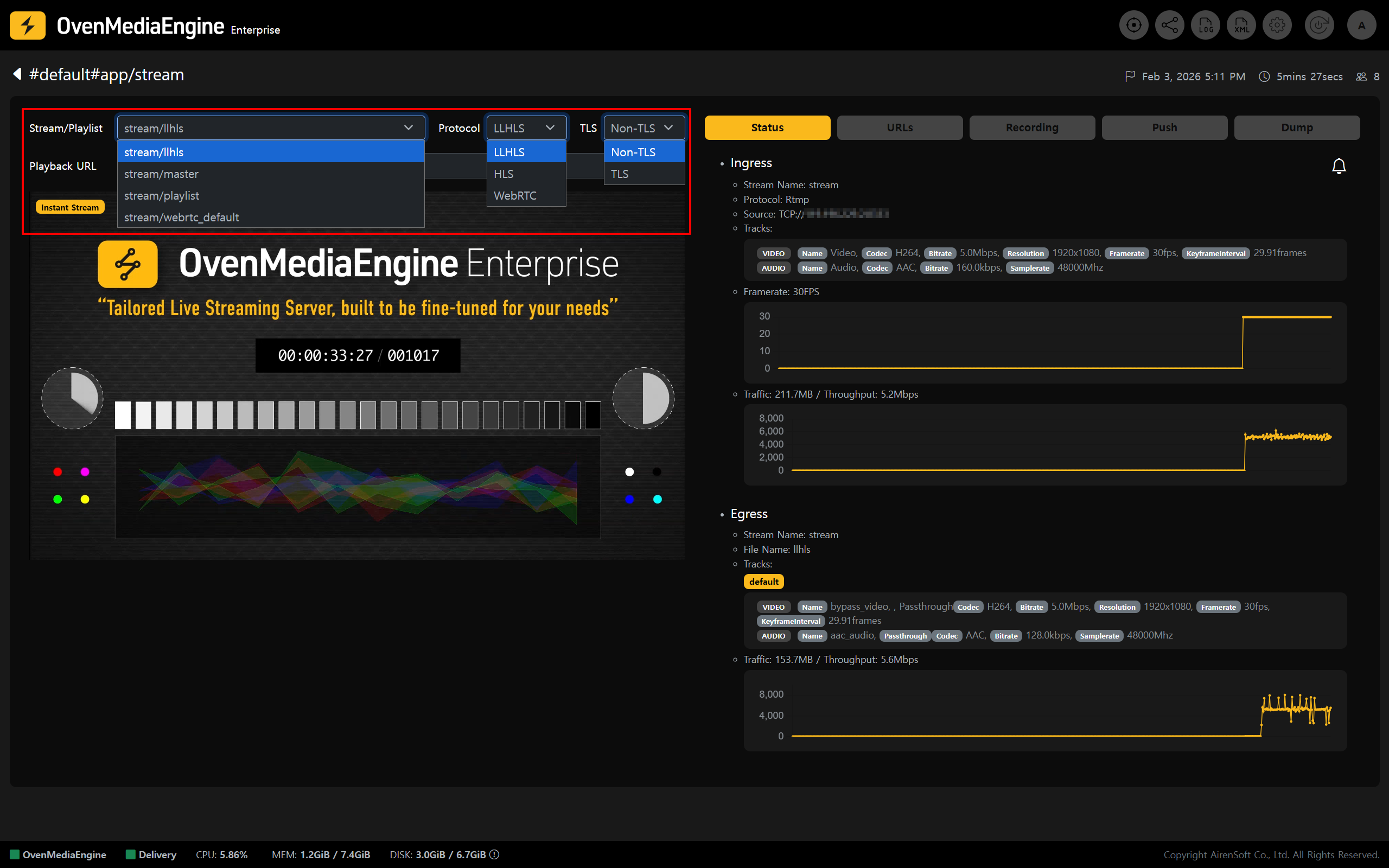Select stream/webrtc_default from playlist list
Image resolution: width=1389 pixels, height=868 pixels.
tap(181, 217)
